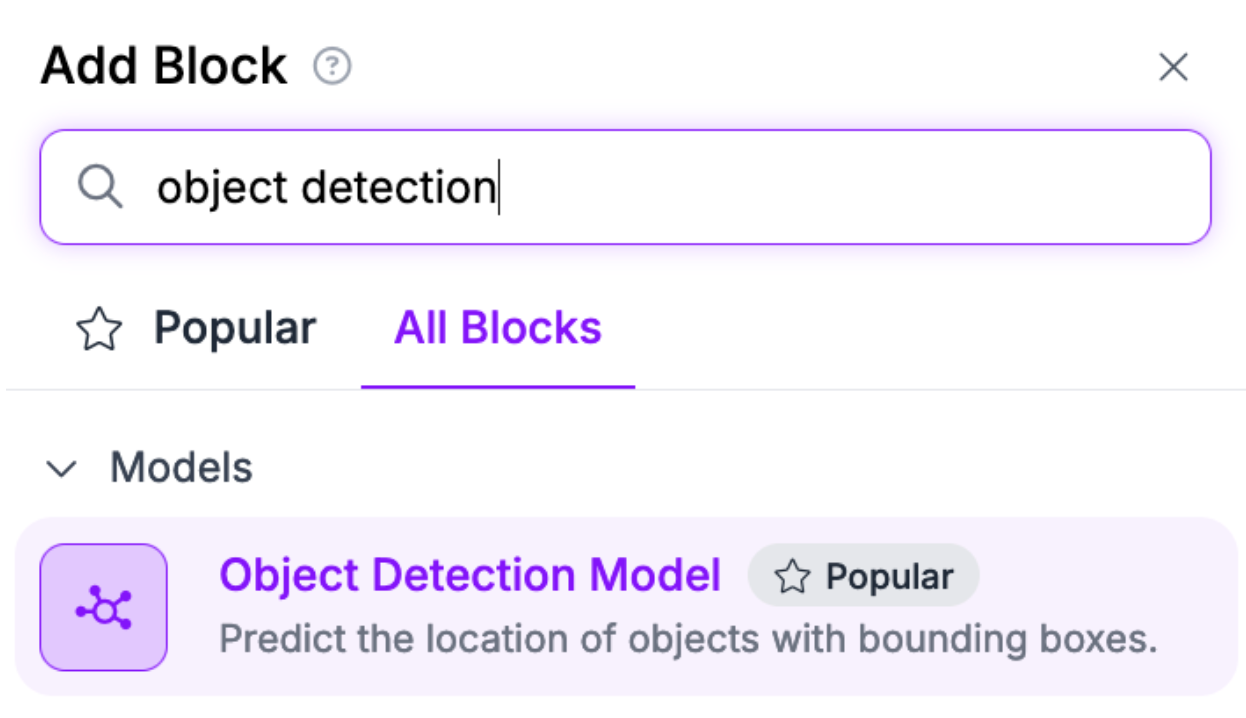This screenshot has height=718, width=1246.
Task: Click the star inside the Popular badge
Action: click(792, 576)
